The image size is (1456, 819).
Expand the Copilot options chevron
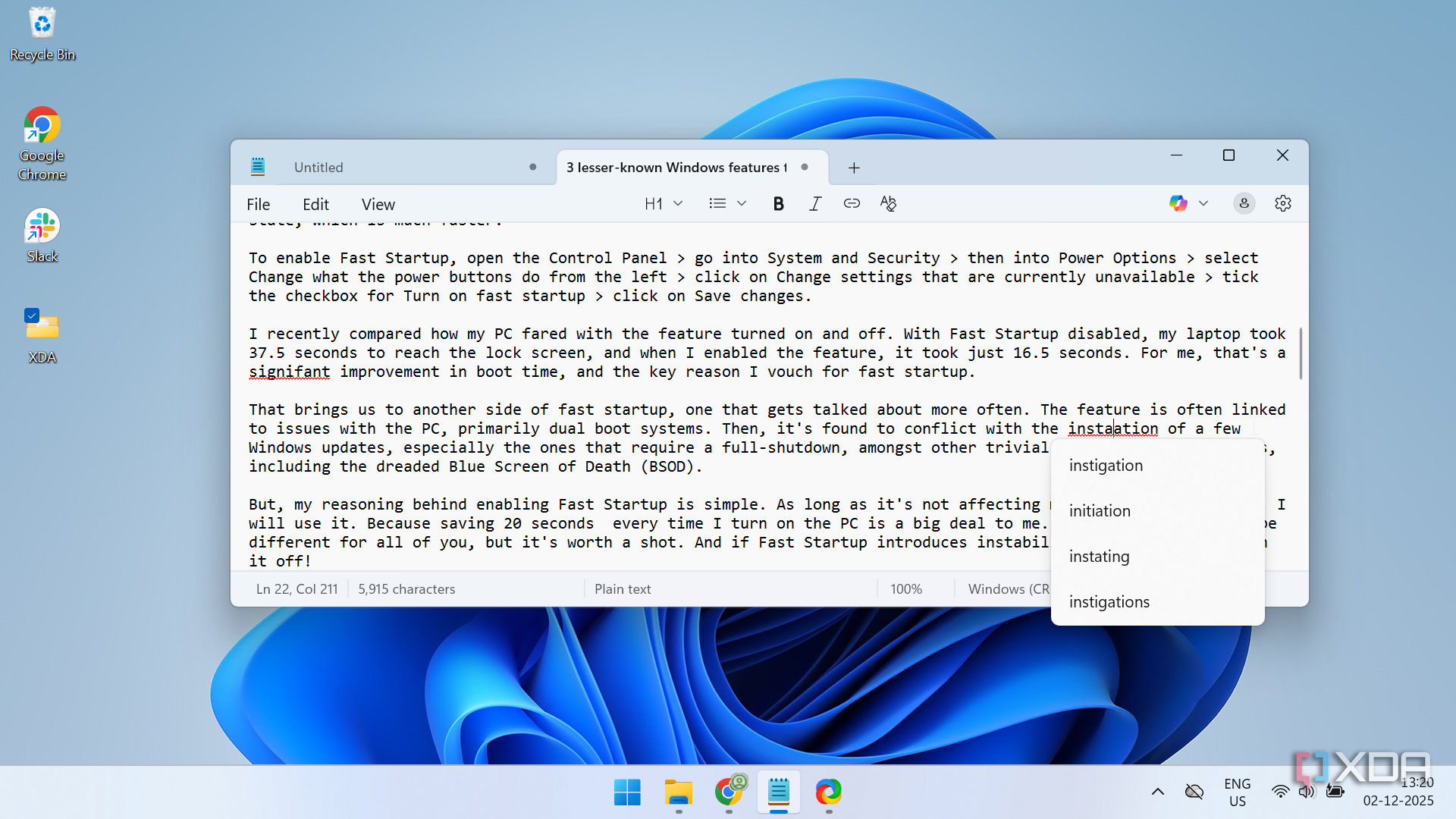point(1203,203)
